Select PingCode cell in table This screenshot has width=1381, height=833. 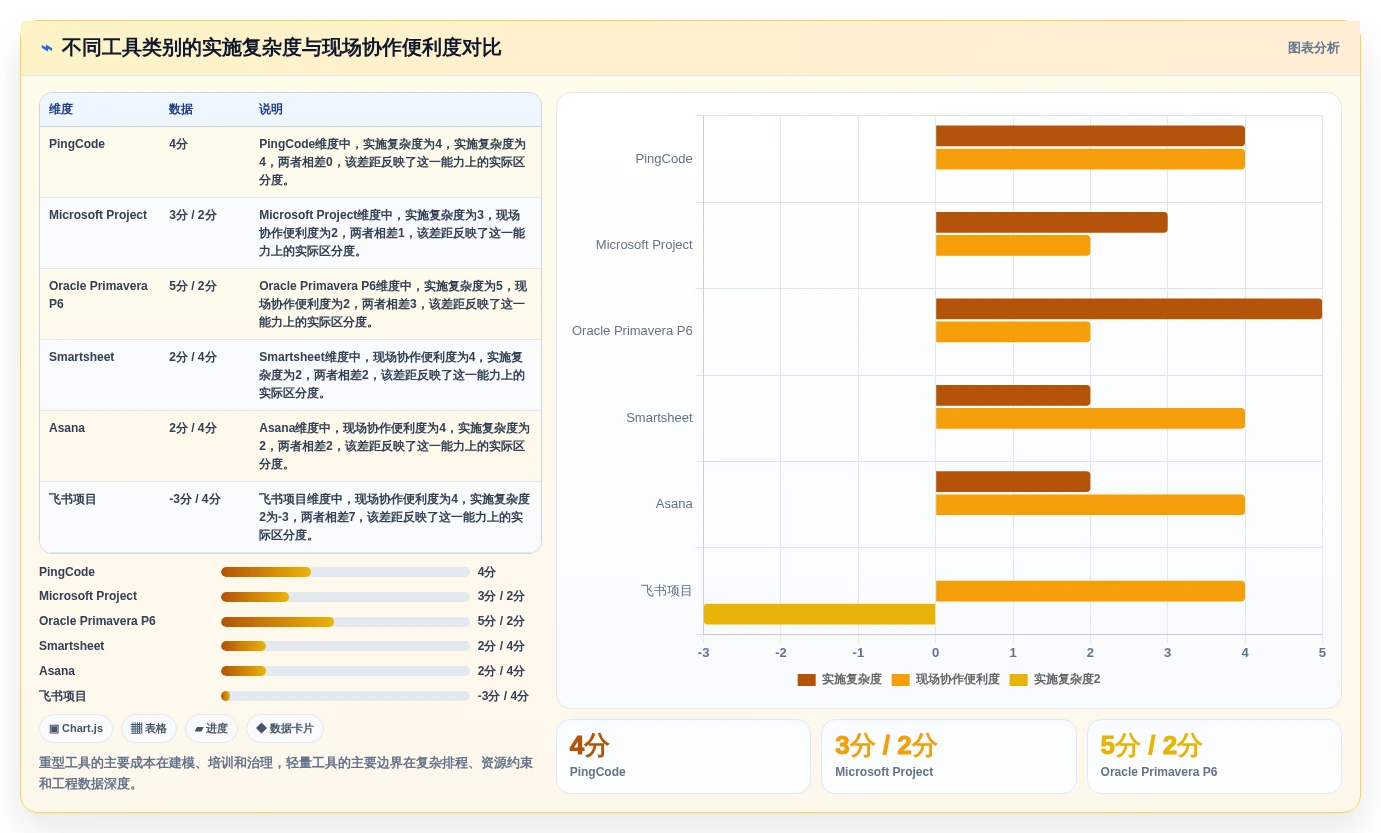coord(100,162)
